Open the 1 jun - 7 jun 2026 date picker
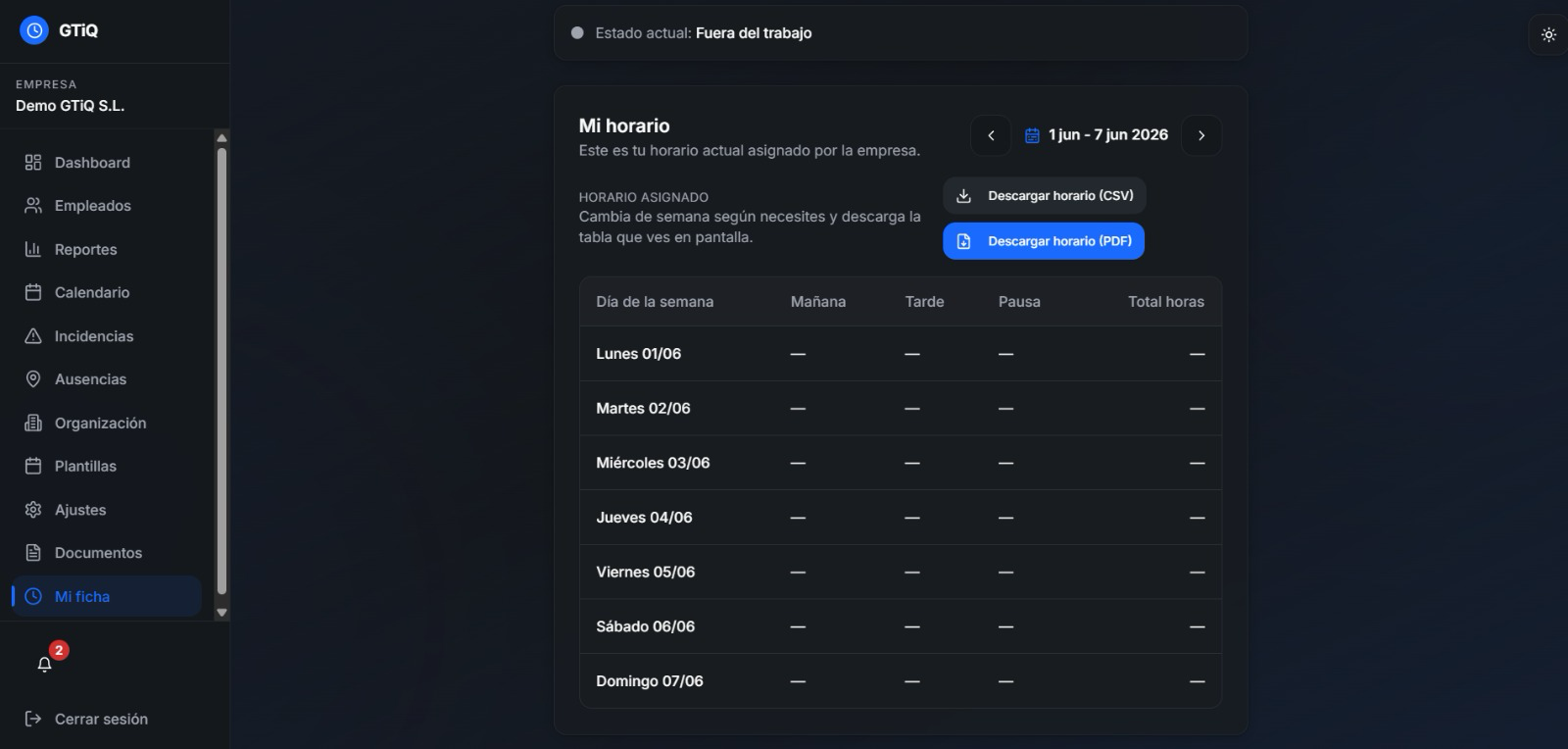1568x749 pixels. tap(1096, 135)
